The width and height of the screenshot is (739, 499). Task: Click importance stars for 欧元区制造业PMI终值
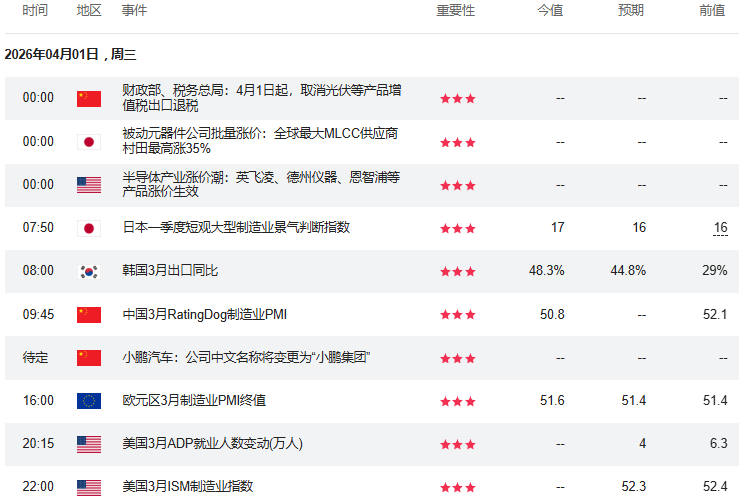(x=458, y=401)
